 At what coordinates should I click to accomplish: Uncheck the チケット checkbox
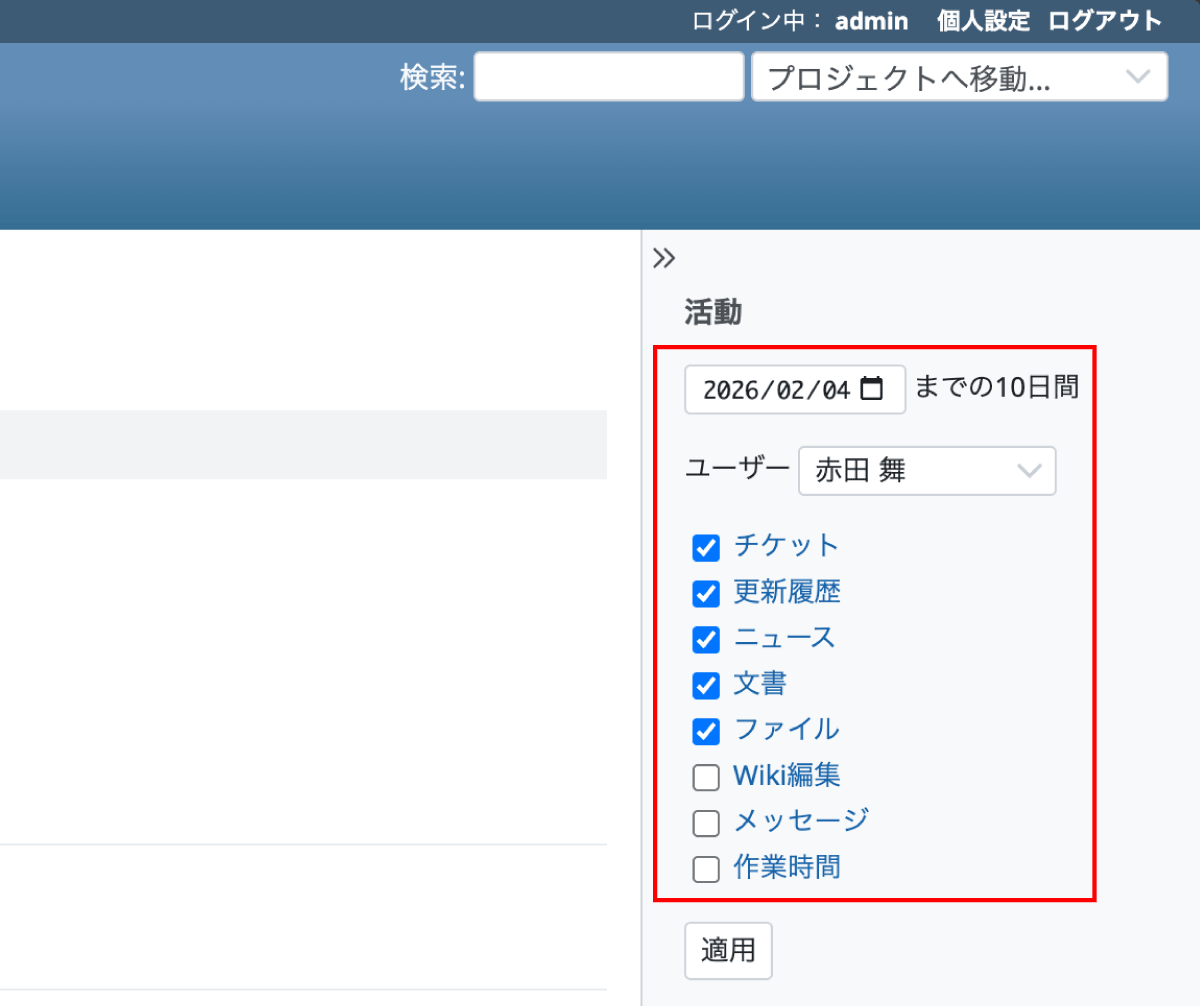tap(706, 548)
